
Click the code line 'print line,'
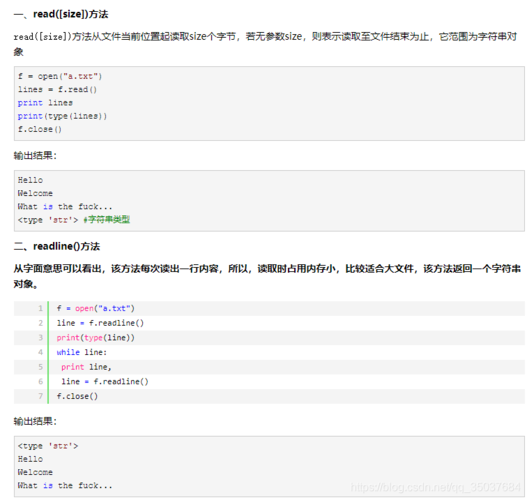(x=86, y=367)
